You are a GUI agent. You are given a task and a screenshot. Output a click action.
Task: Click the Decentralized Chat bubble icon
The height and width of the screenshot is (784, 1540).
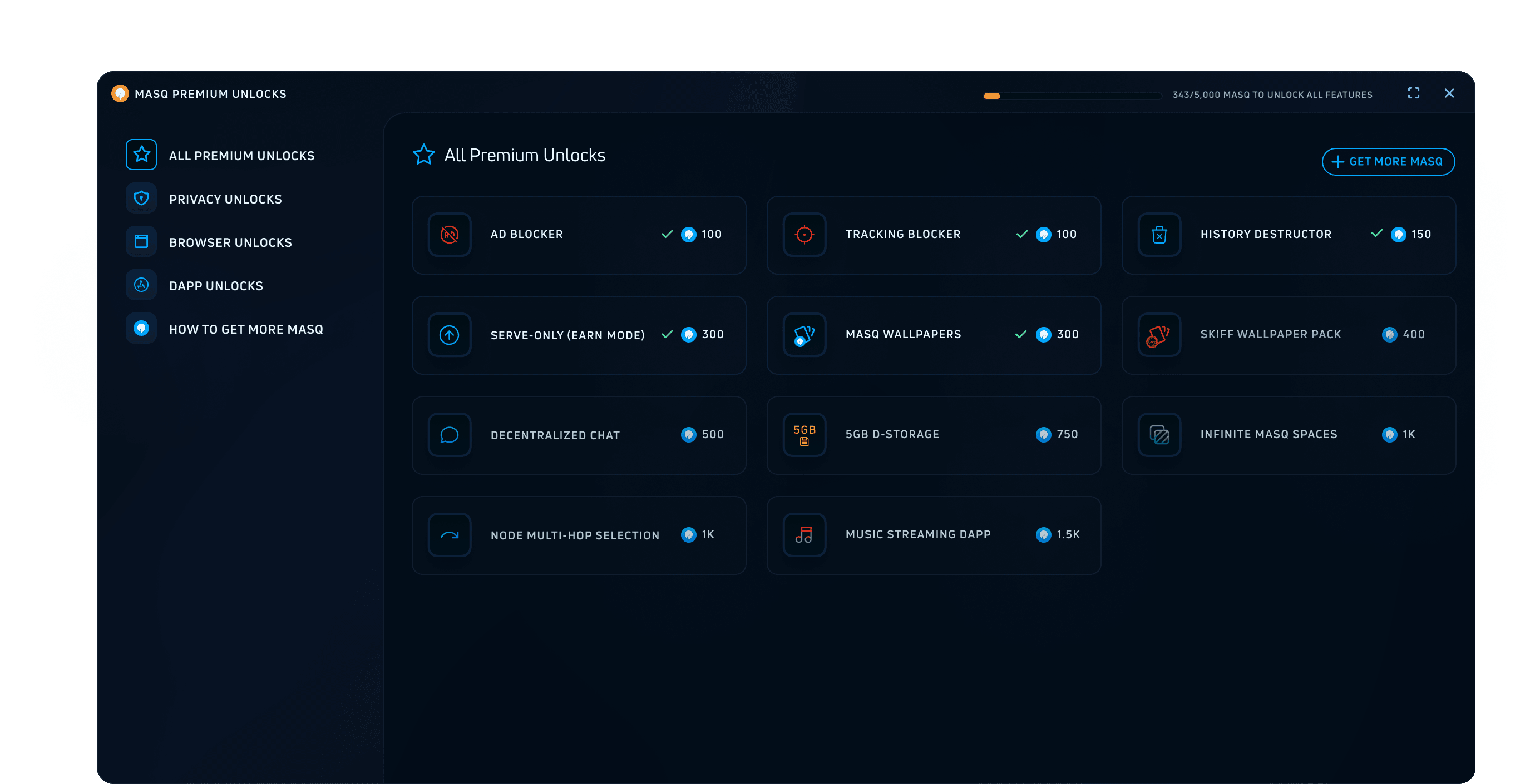[450, 435]
